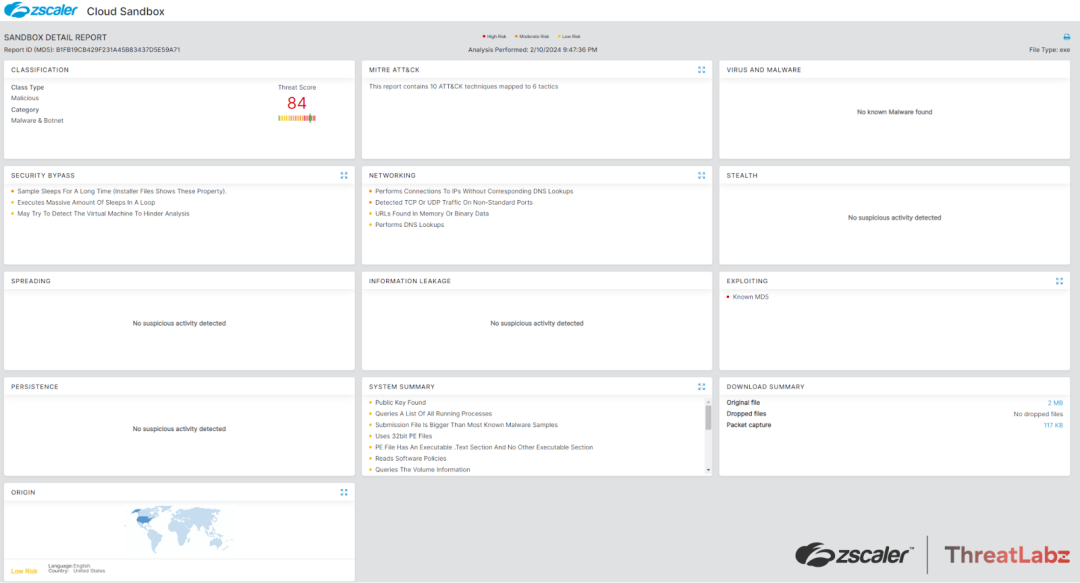Expand the Security Bypass panel
1080x583 pixels.
[344, 175]
